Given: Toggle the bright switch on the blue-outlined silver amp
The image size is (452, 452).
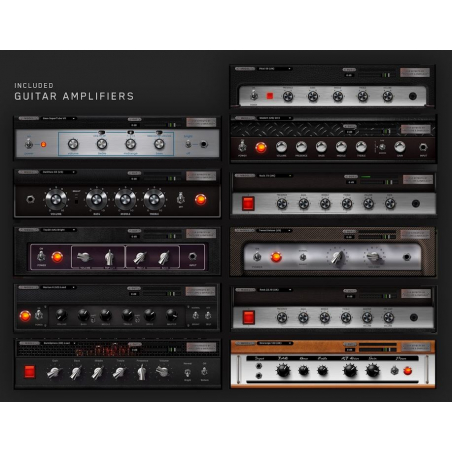Looking at the screenshot, I should point(188,144).
